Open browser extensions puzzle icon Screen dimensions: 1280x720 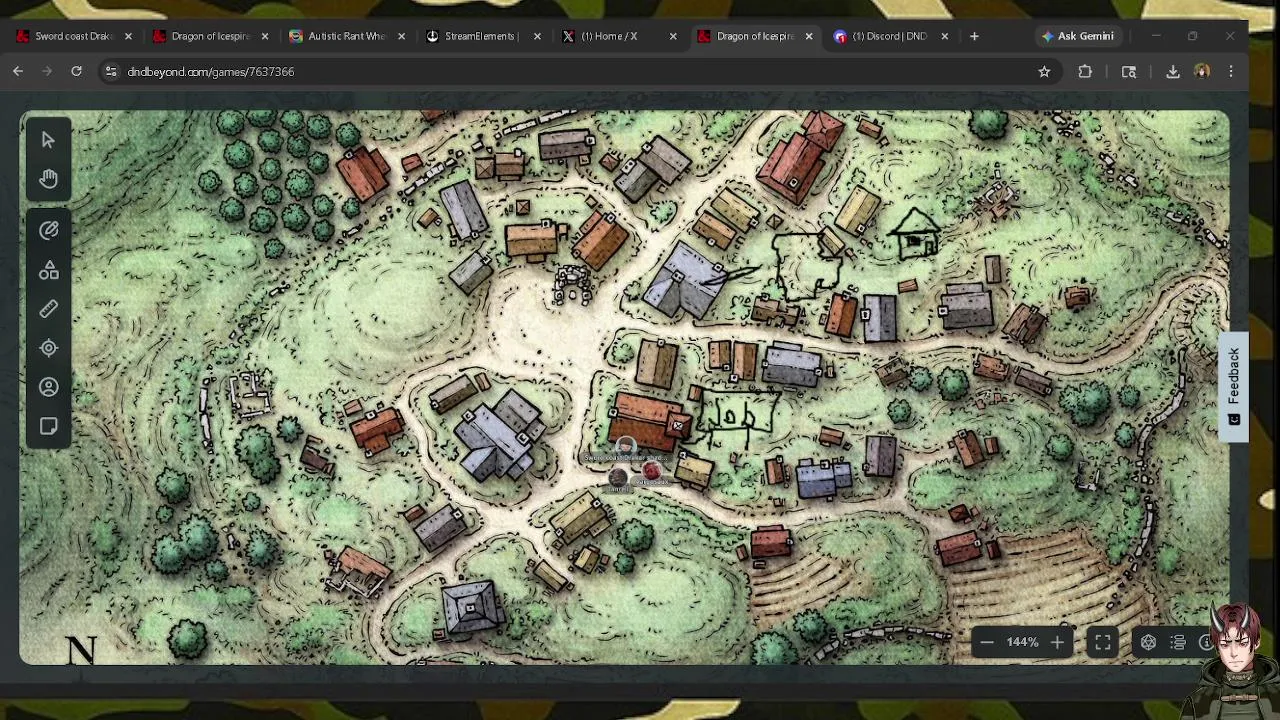tap(1085, 71)
